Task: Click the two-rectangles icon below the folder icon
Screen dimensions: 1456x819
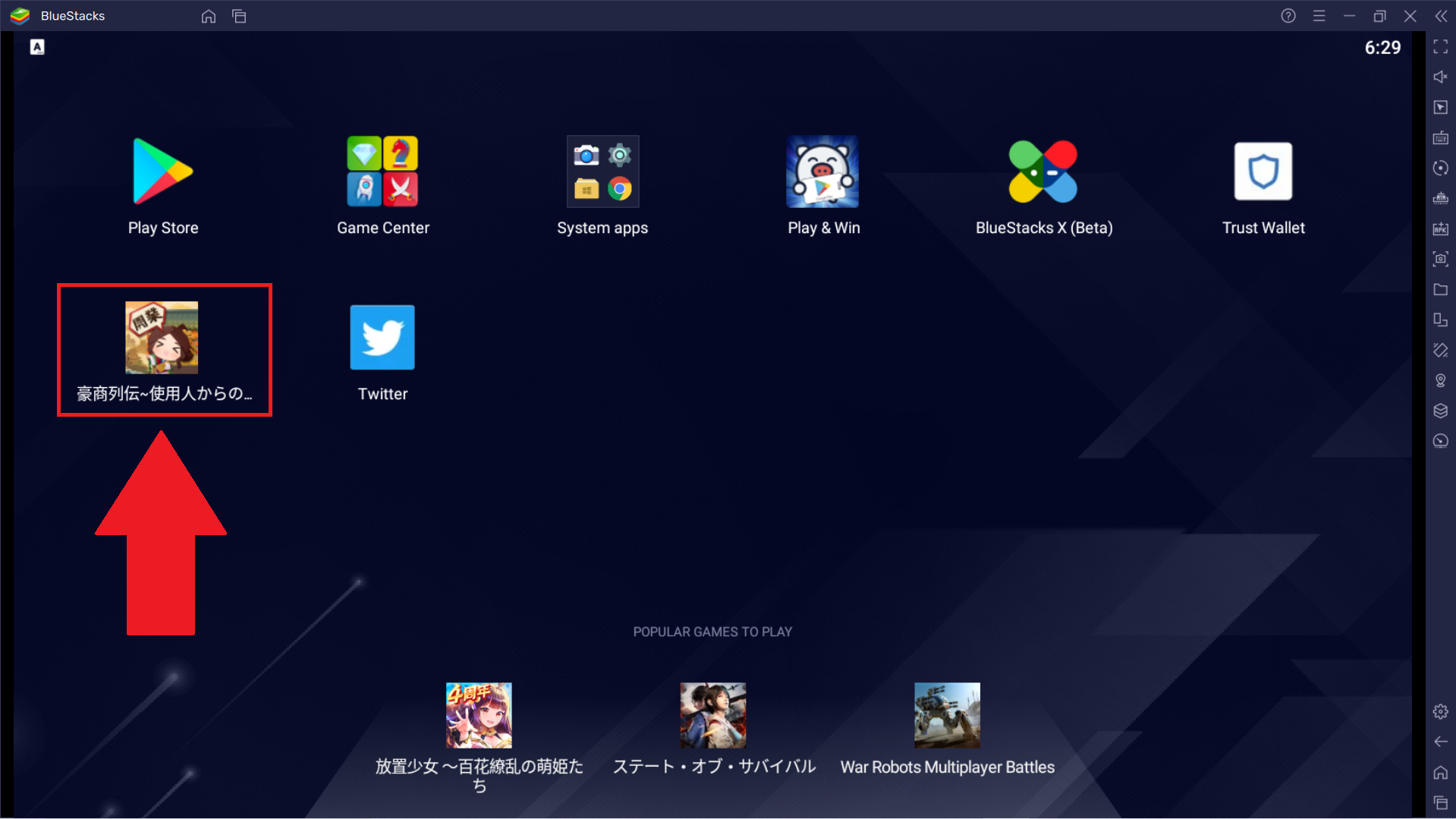Action: pos(1441,320)
